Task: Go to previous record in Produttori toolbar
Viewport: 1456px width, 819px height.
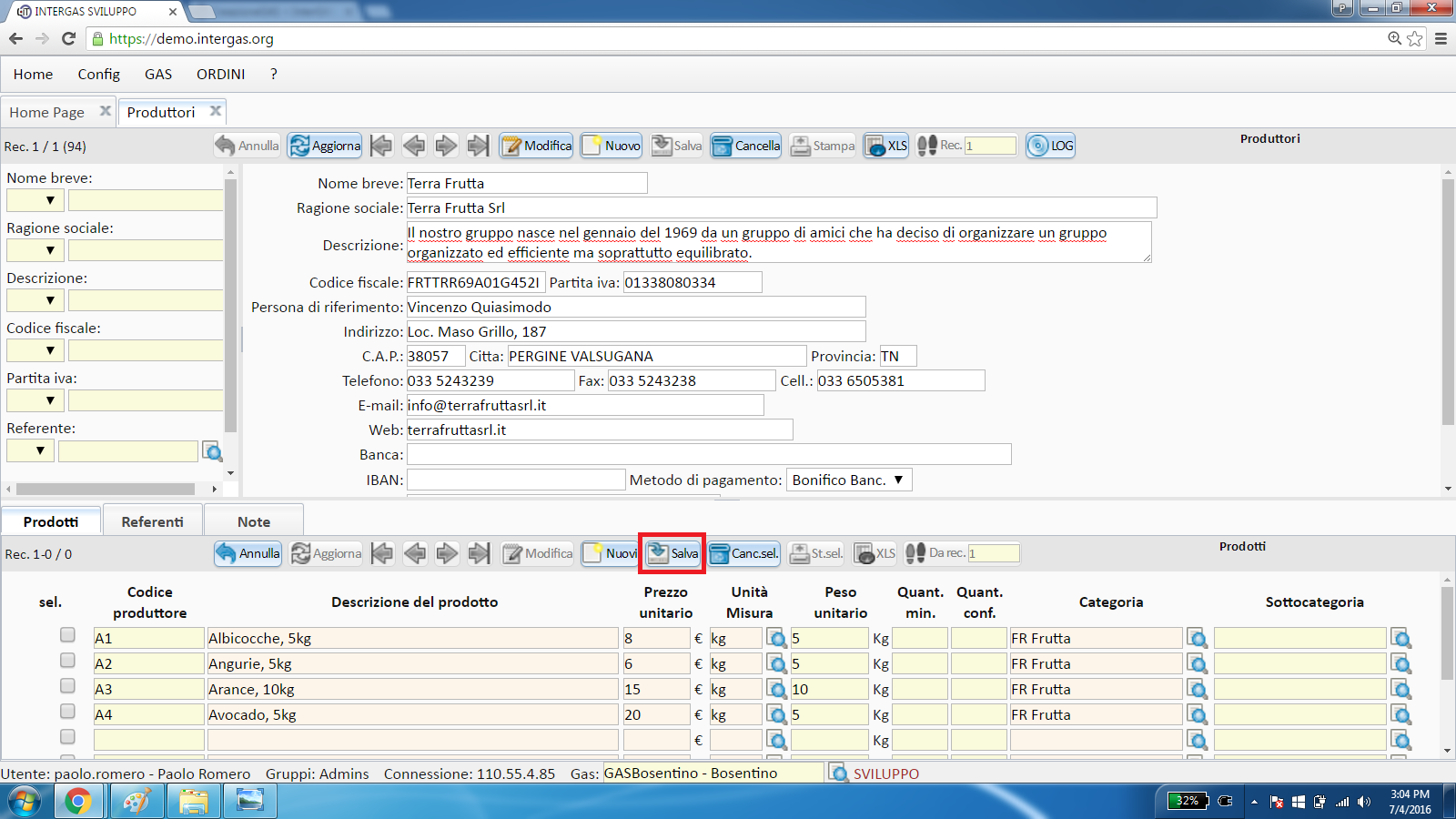Action: pos(414,146)
